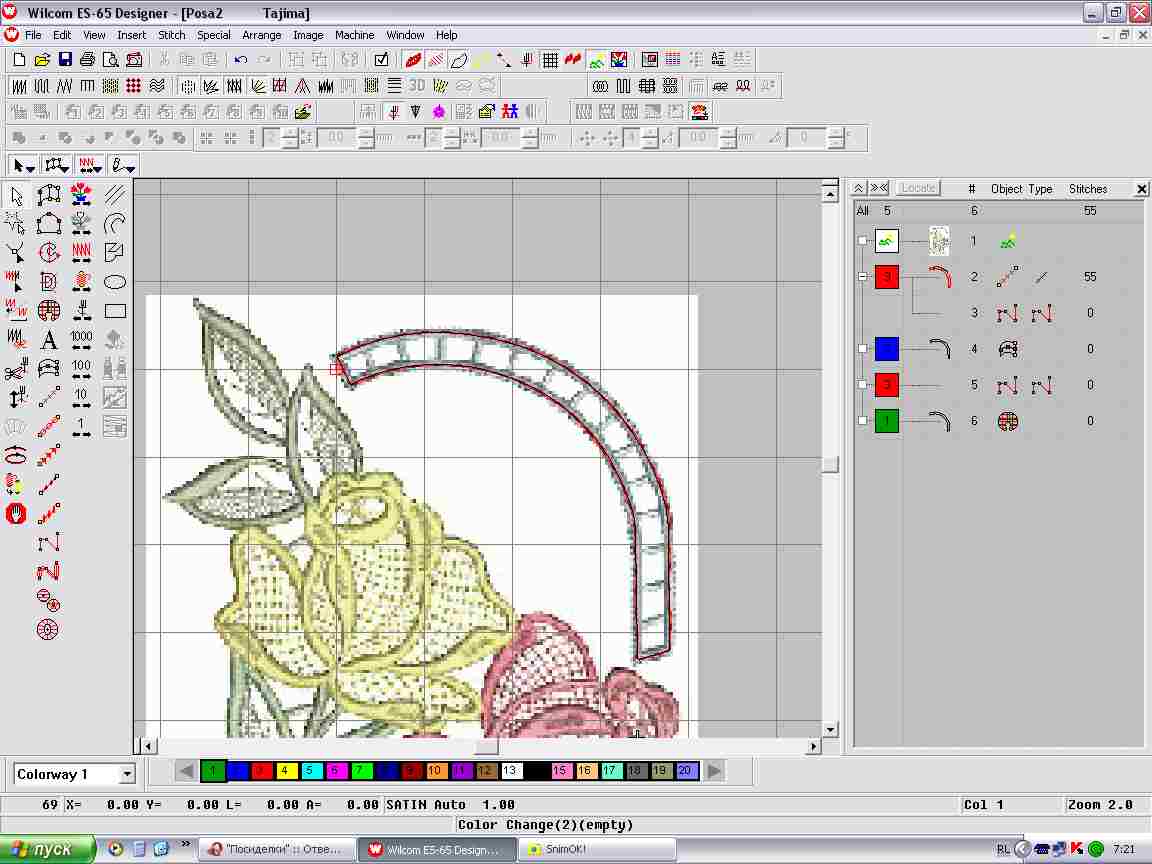Viewport: 1152px width, 864px height.
Task: Click the Print icon in toolbar
Action: [x=87, y=60]
